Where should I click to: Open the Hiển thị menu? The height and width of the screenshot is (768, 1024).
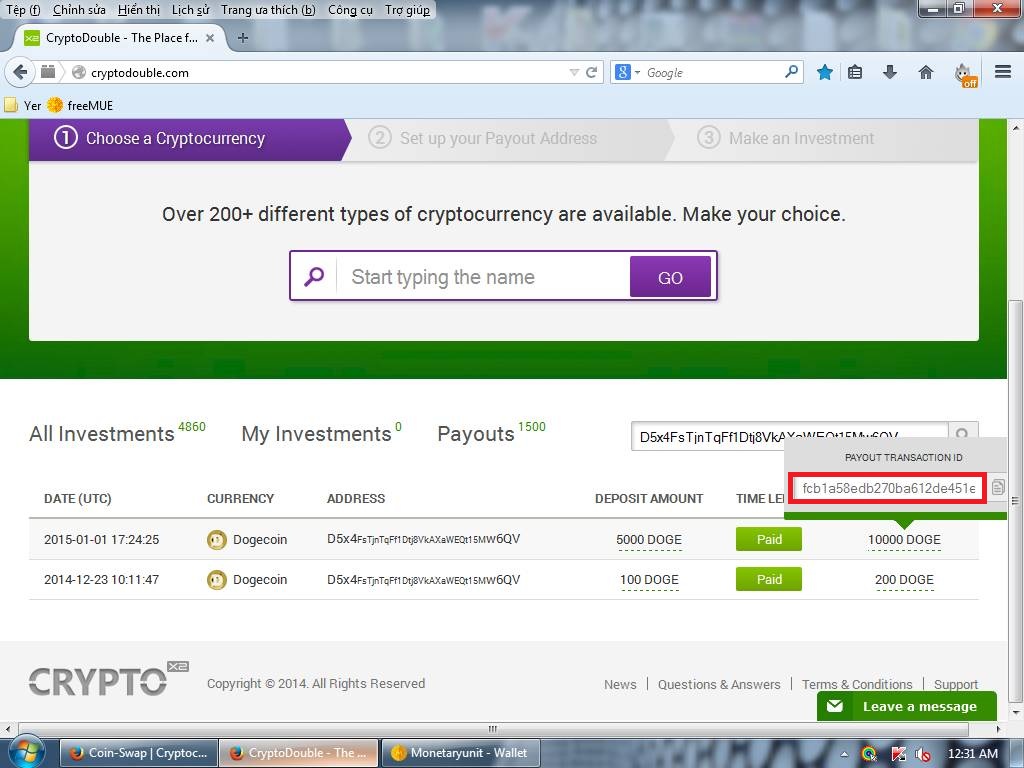[138, 10]
